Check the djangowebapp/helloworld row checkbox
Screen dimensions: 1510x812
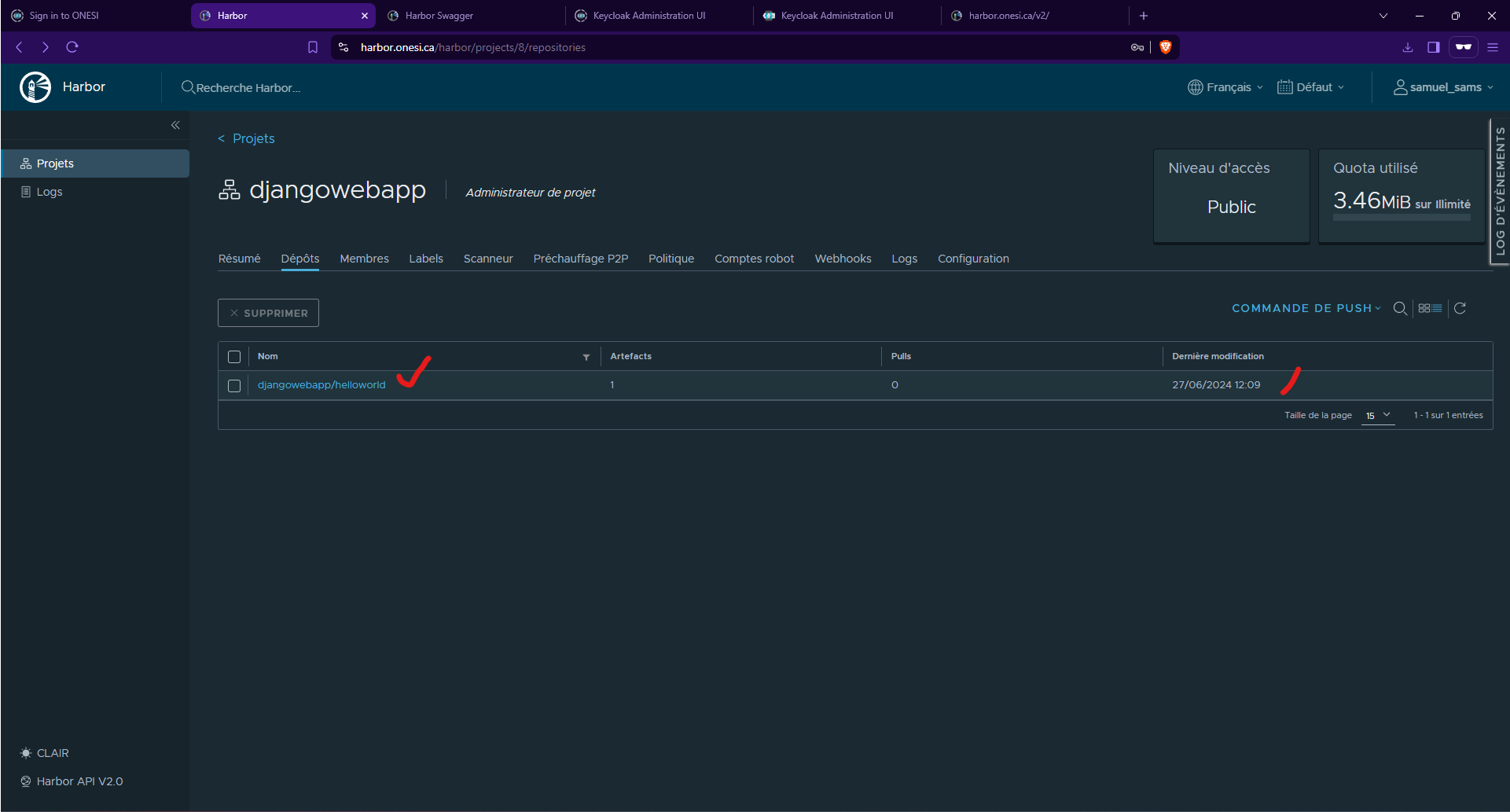tap(234, 386)
